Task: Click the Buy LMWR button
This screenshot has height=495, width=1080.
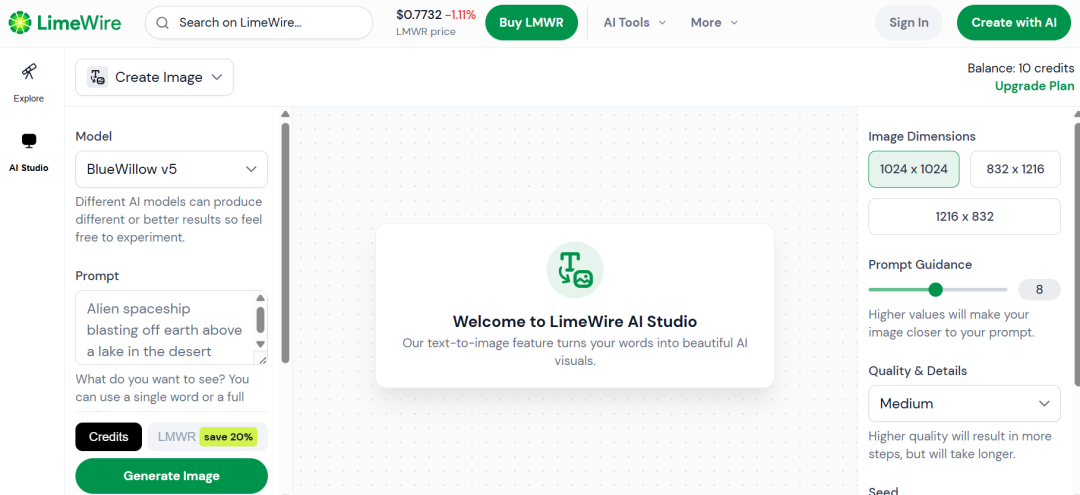Action: pyautogui.click(x=531, y=23)
